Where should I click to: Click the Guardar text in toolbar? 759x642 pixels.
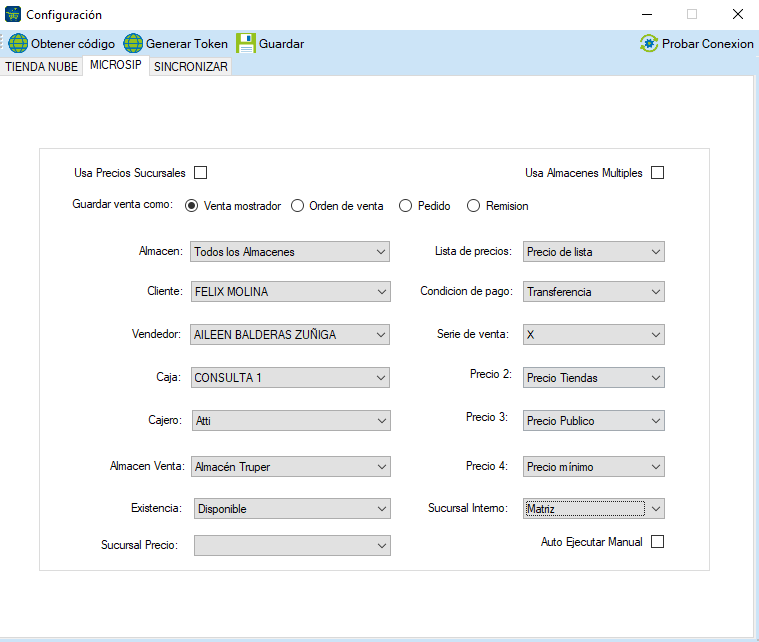pyautogui.click(x=282, y=44)
